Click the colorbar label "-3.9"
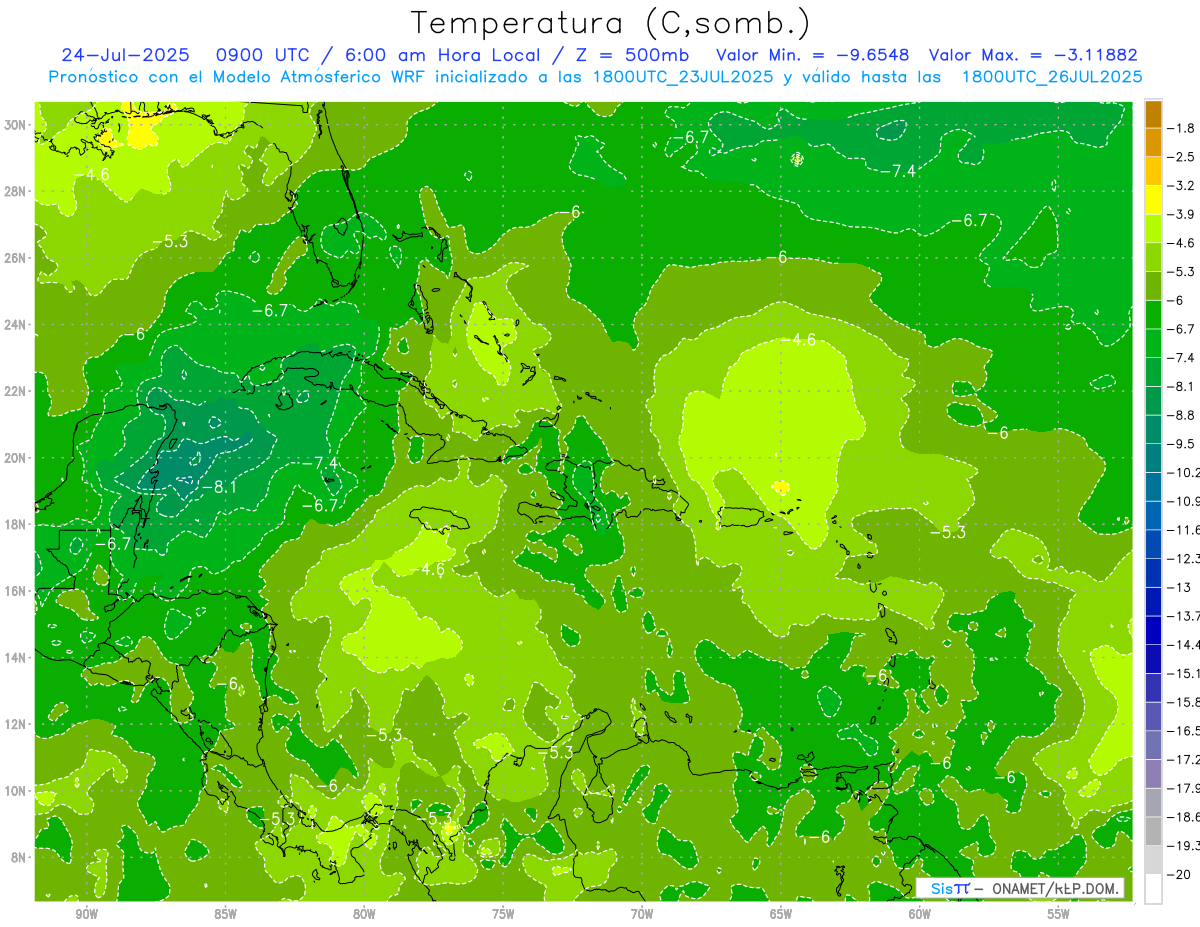Viewport: 1200px width, 927px height. pyautogui.click(x=1182, y=214)
